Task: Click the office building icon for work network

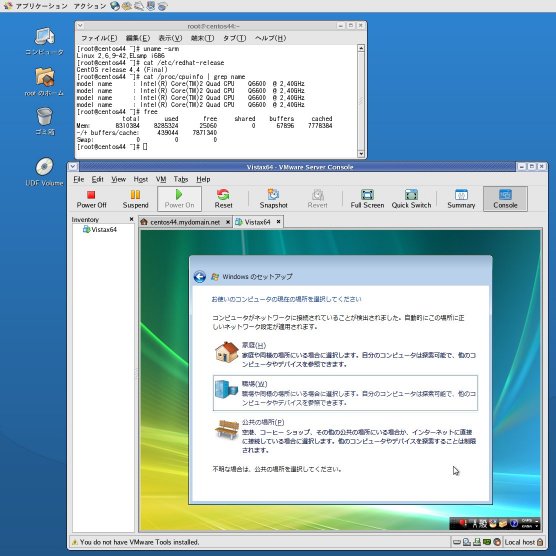Action: click(226, 389)
